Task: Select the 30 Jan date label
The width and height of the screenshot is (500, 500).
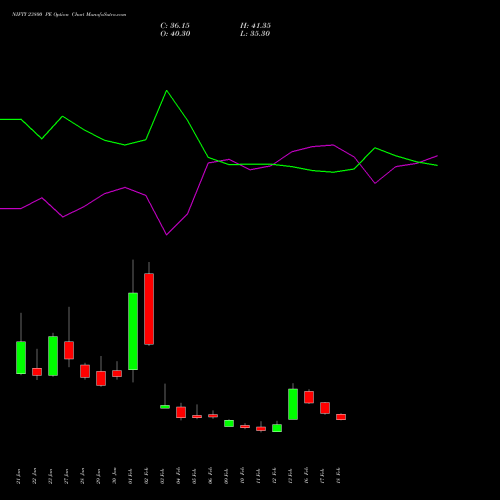Action: tap(114, 476)
